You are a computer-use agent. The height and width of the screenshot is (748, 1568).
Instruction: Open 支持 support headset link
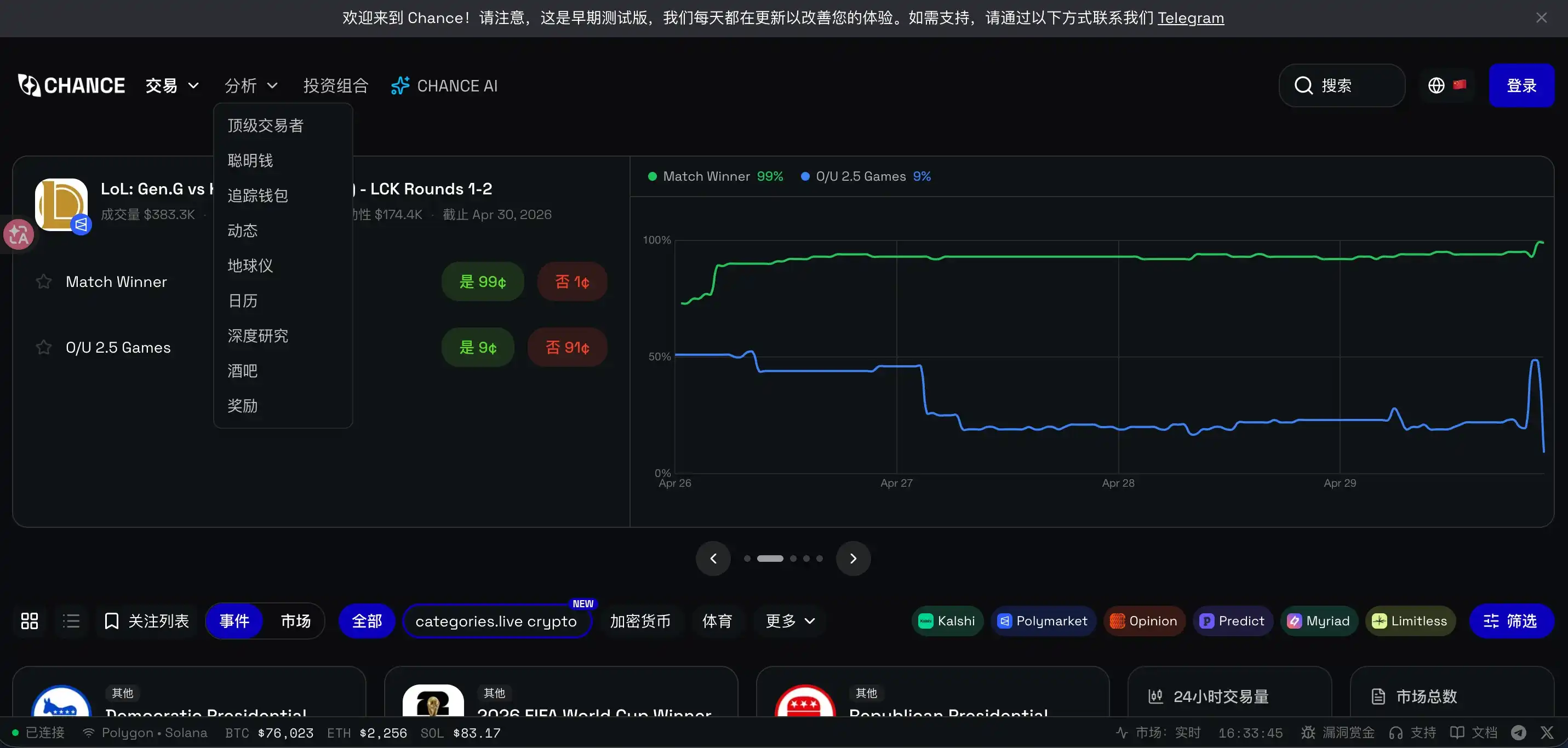pyautogui.click(x=1412, y=733)
